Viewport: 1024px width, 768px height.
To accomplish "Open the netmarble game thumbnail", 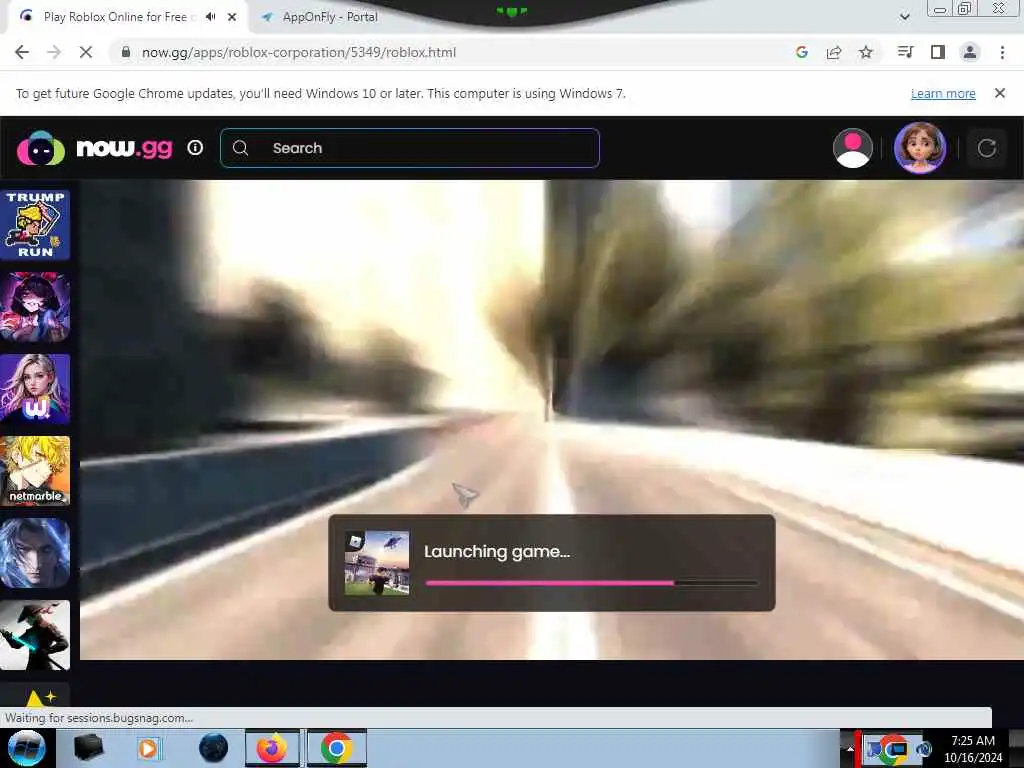I will pyautogui.click(x=35, y=471).
